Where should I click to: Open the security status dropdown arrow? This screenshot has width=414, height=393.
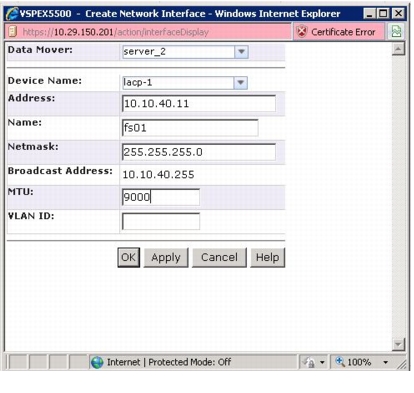point(322,362)
